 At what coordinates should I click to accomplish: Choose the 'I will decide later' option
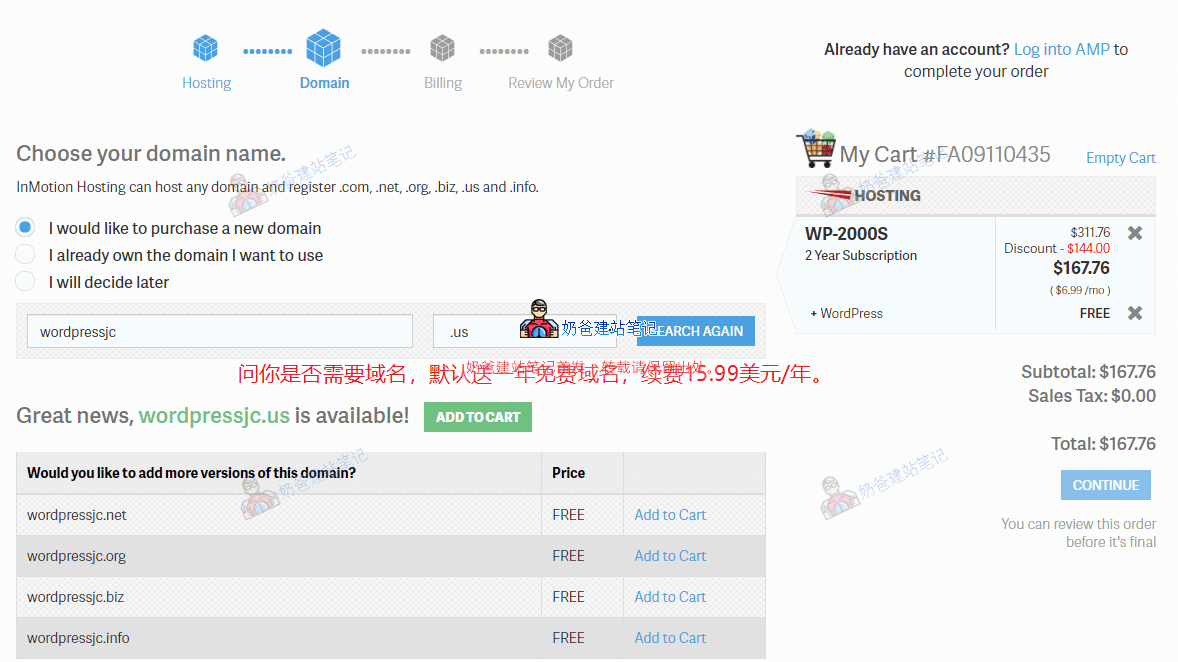(x=24, y=281)
